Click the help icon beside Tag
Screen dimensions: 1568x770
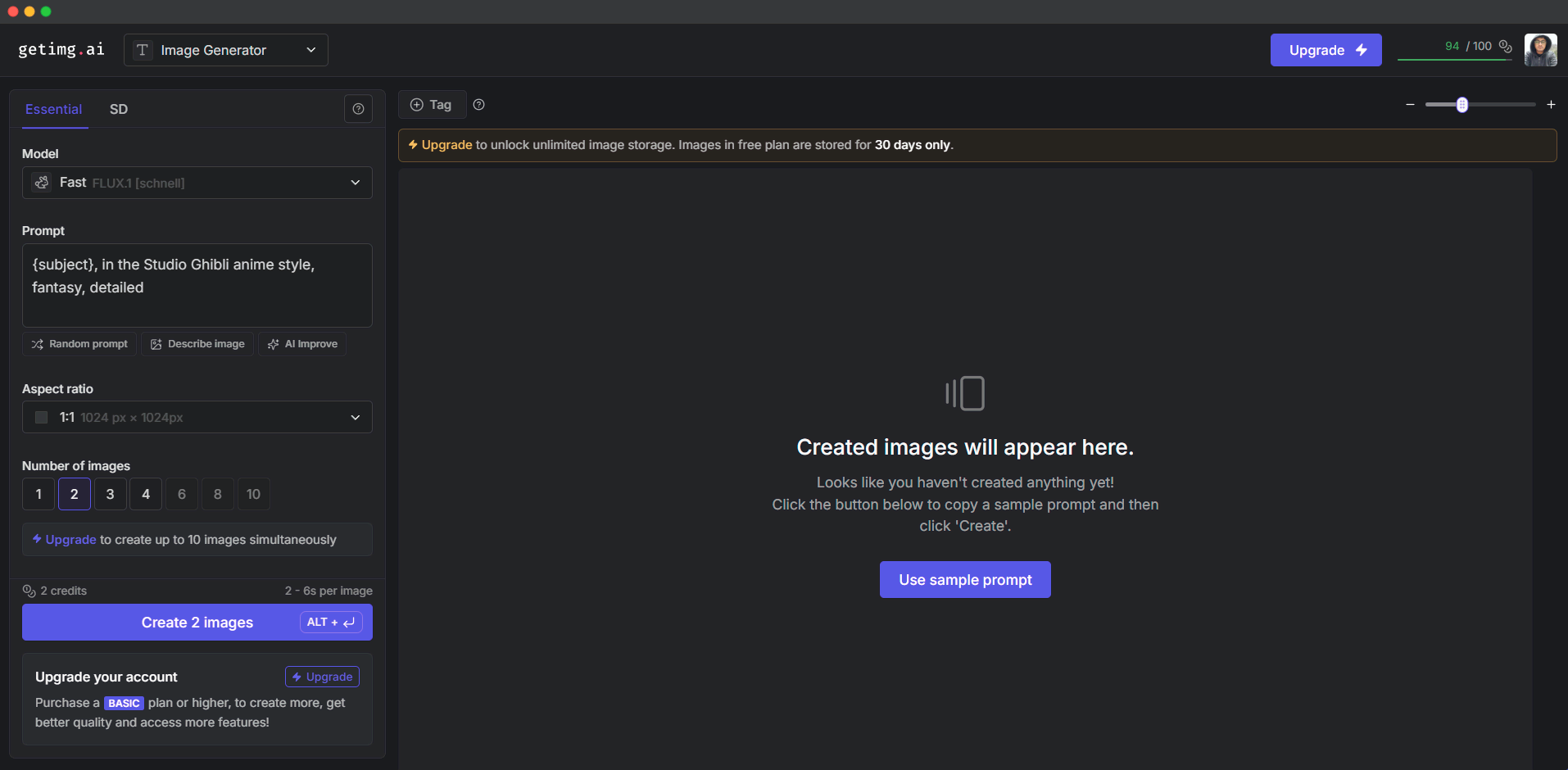tap(479, 105)
